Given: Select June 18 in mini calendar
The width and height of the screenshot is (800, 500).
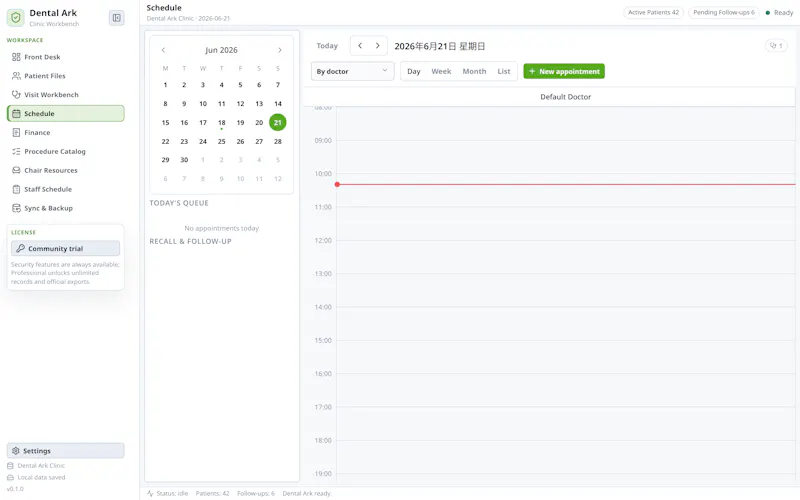Looking at the screenshot, I should pos(221,122).
